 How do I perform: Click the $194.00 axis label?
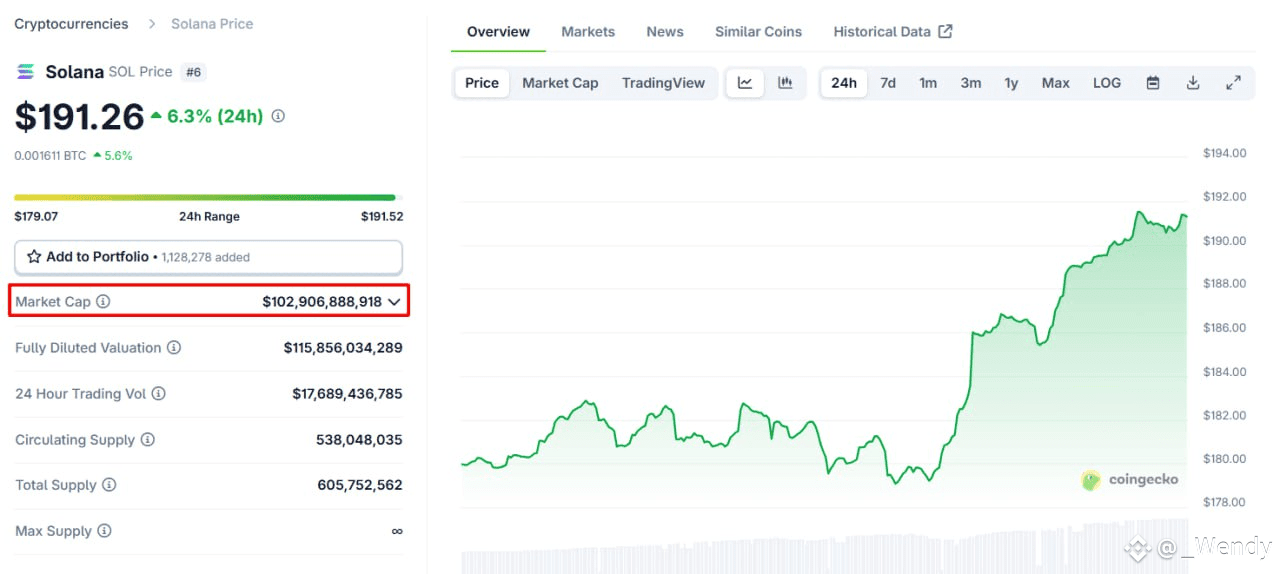(1224, 153)
